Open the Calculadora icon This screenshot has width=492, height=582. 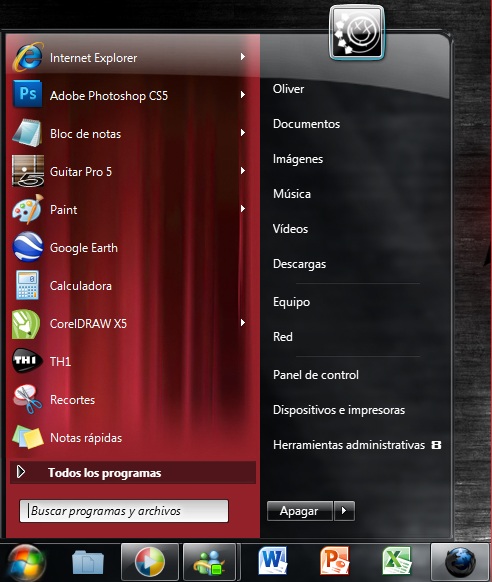tap(27, 285)
